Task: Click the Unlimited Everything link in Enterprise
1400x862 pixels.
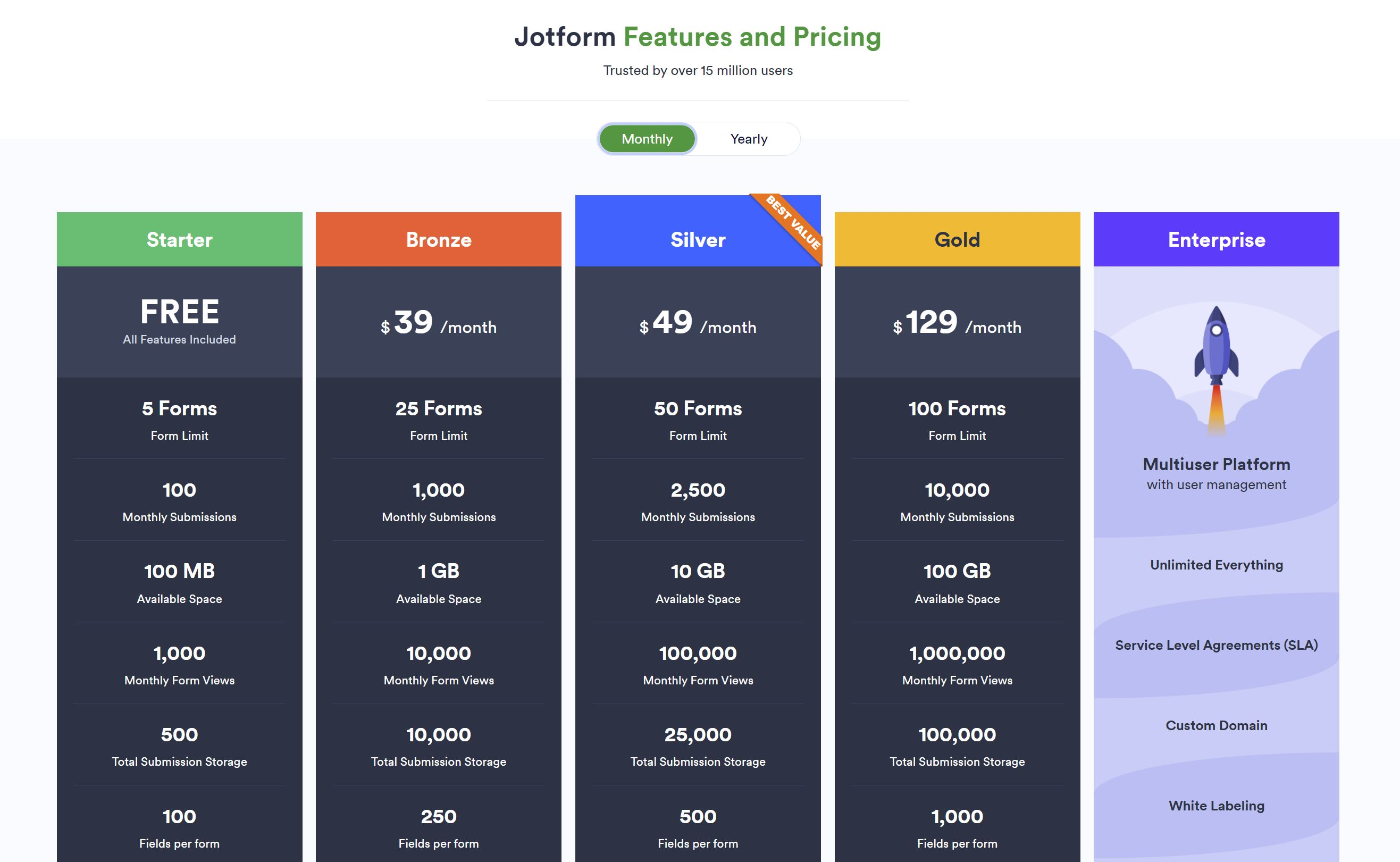Action: (x=1216, y=564)
